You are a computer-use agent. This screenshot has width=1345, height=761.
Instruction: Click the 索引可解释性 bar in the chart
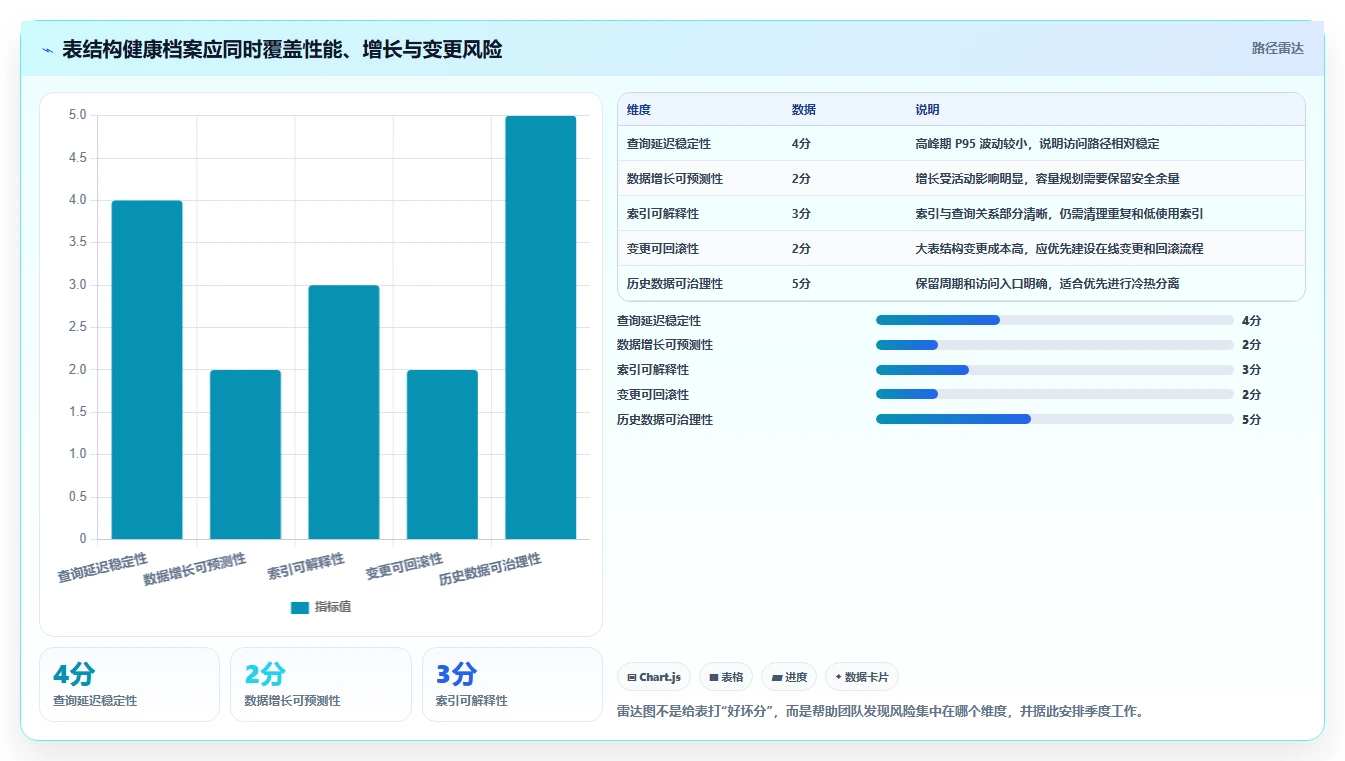coord(344,412)
